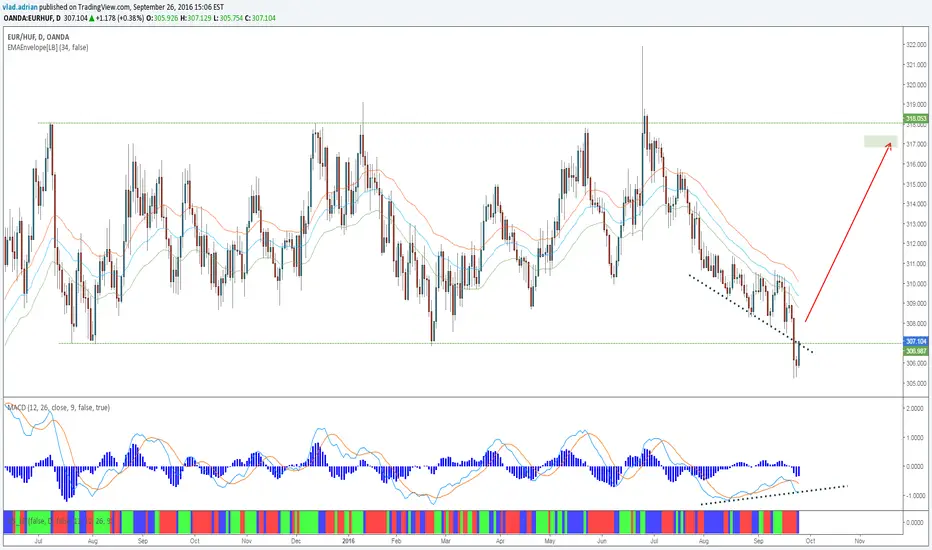Click the 306.000 price axis label
The width and height of the screenshot is (932, 550).
916,363
